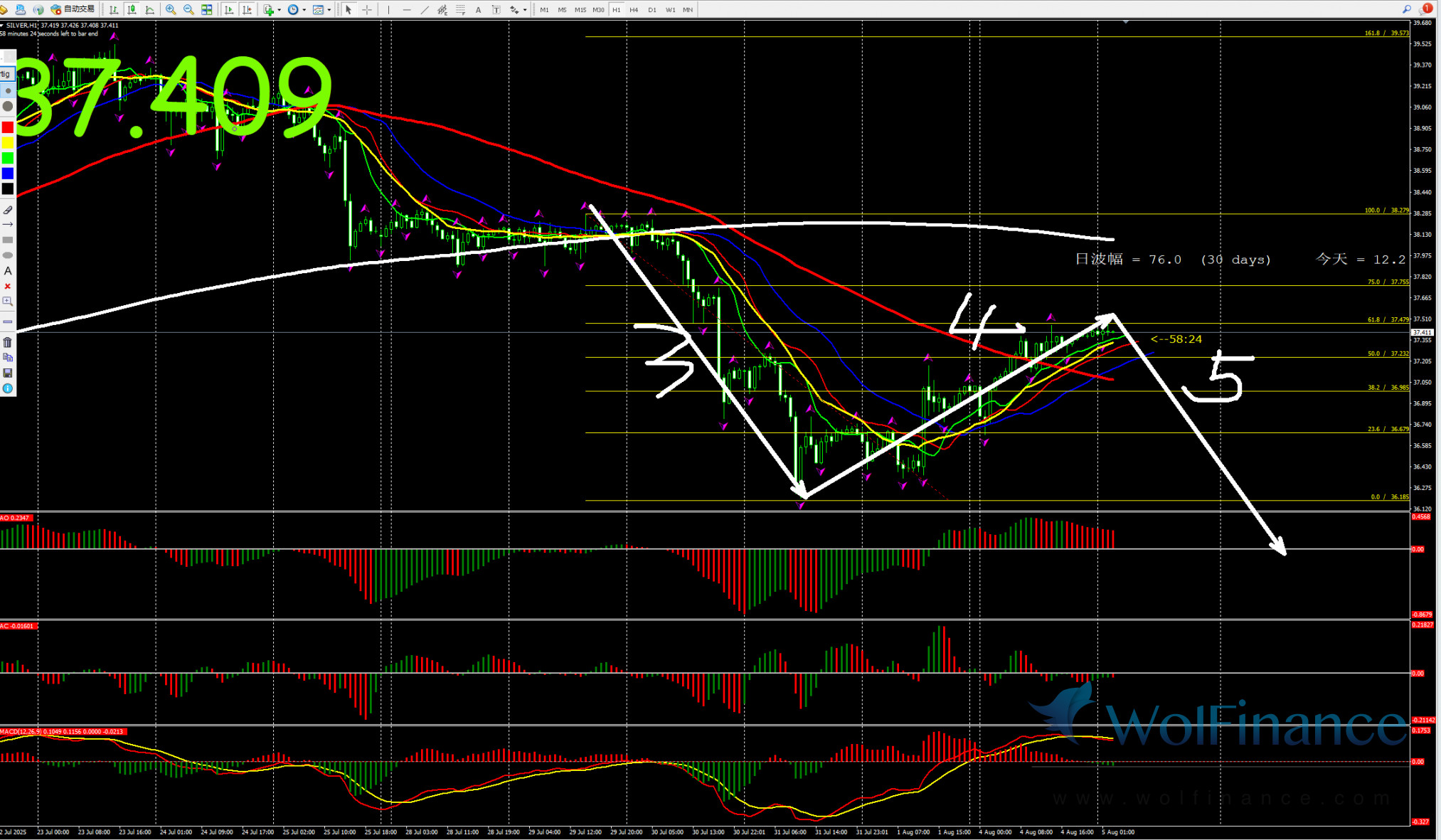
Task: Select the H1 timeframe
Action: pos(616,10)
